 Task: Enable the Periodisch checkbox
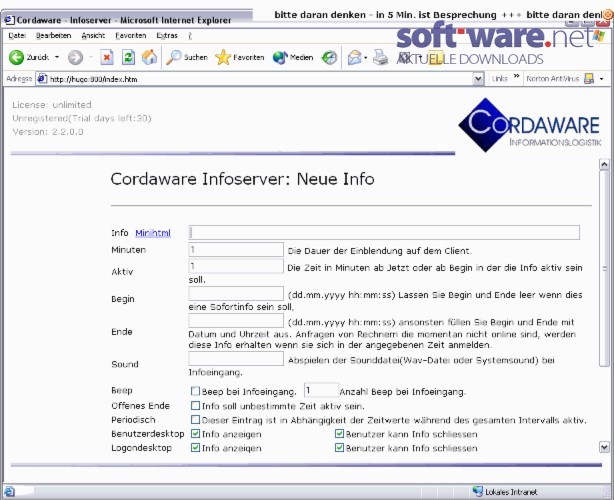pyautogui.click(x=195, y=420)
